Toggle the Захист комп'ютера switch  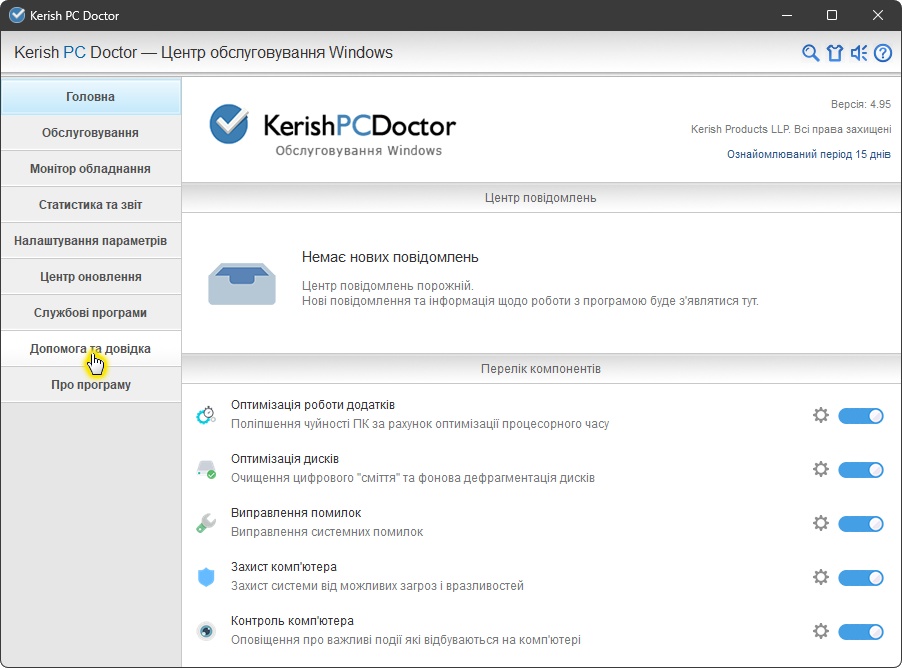pyautogui.click(x=860, y=577)
